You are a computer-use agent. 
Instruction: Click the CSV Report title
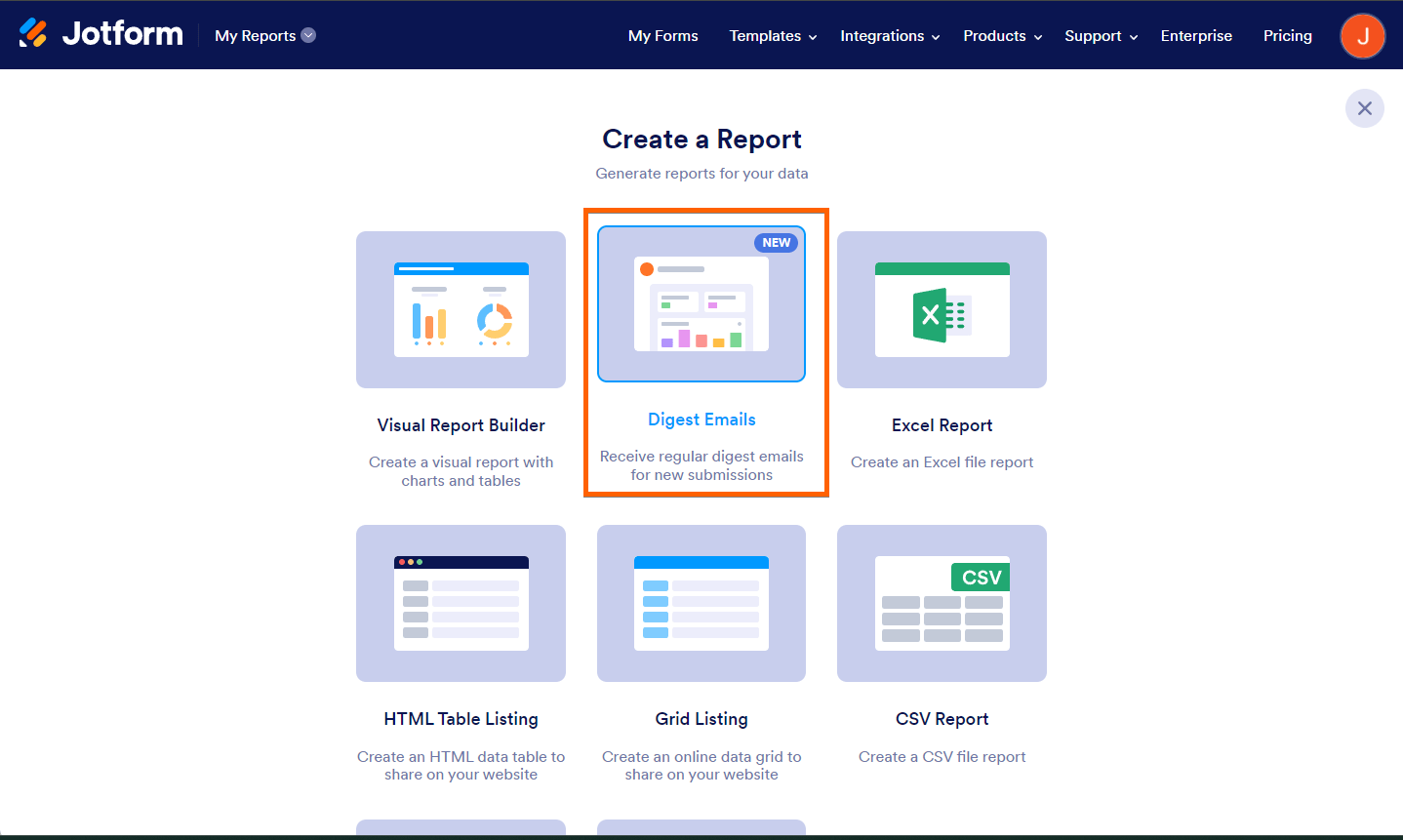coord(942,719)
